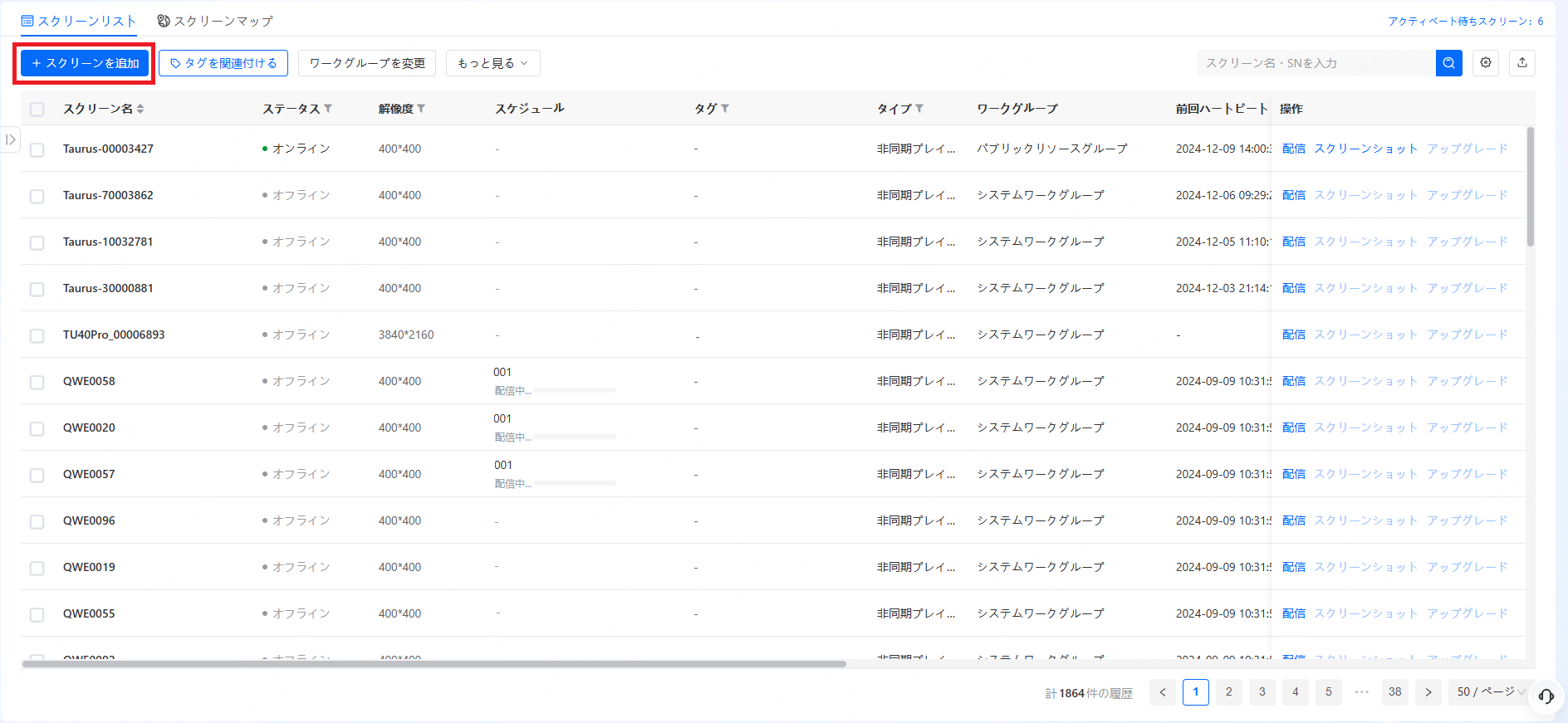This screenshot has height=723, width=1568.
Task: Select the スクリーンリスト tab
Action: [x=79, y=21]
